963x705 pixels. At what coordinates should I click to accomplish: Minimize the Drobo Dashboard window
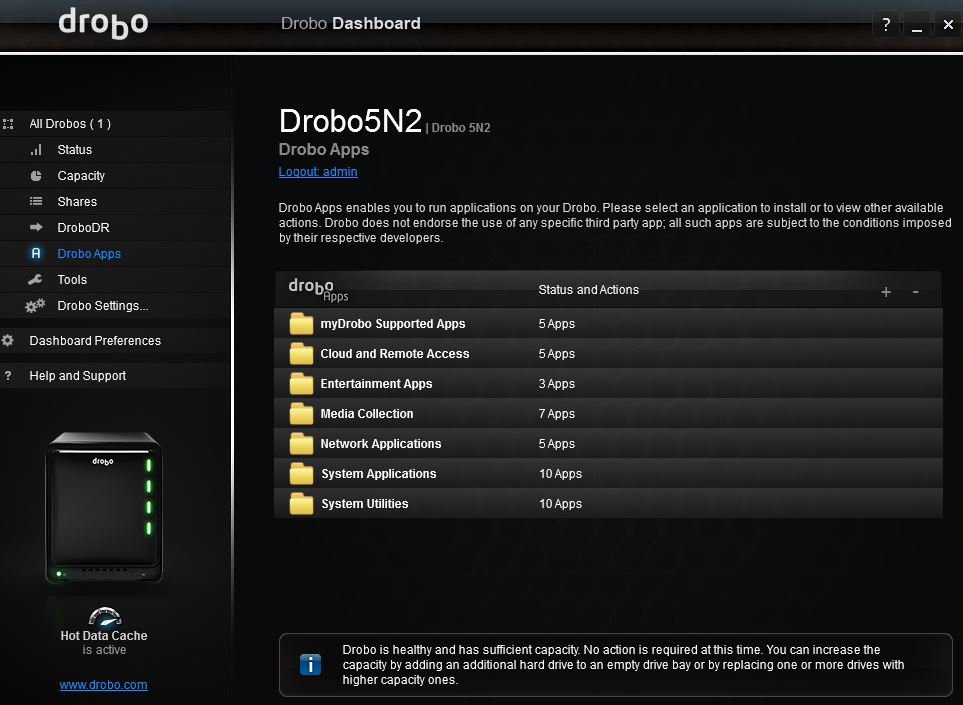[x=917, y=25]
